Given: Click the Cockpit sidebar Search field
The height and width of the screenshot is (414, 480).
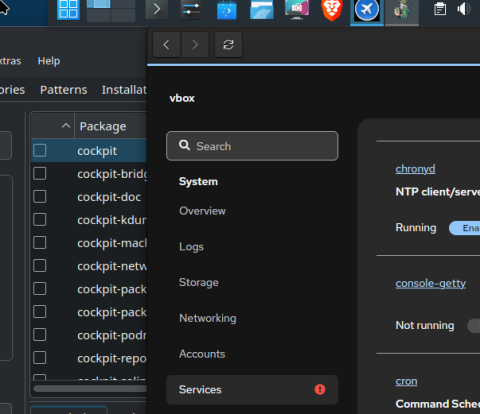Looking at the screenshot, I should [x=252, y=146].
